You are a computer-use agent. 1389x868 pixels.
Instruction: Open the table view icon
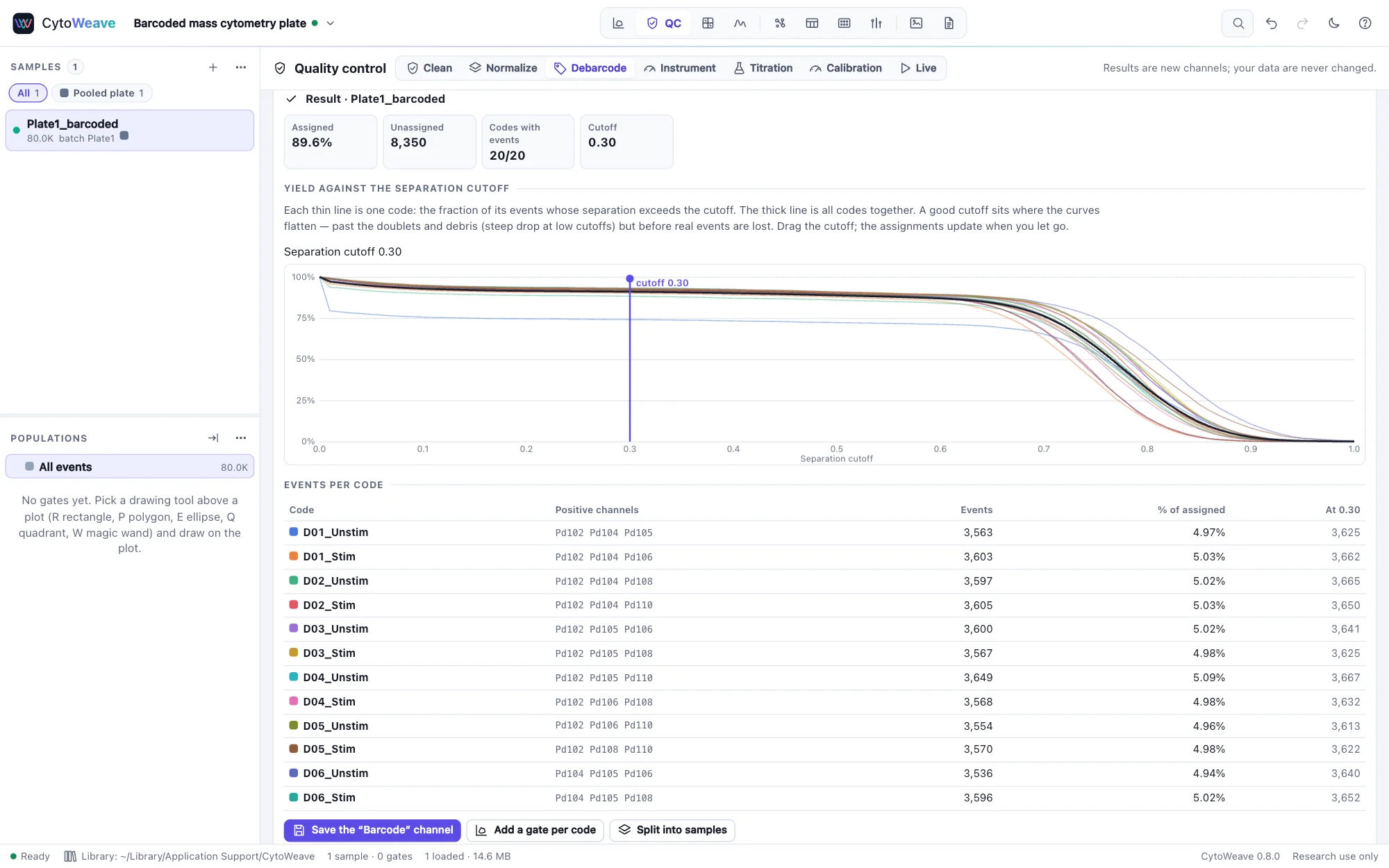tap(812, 23)
